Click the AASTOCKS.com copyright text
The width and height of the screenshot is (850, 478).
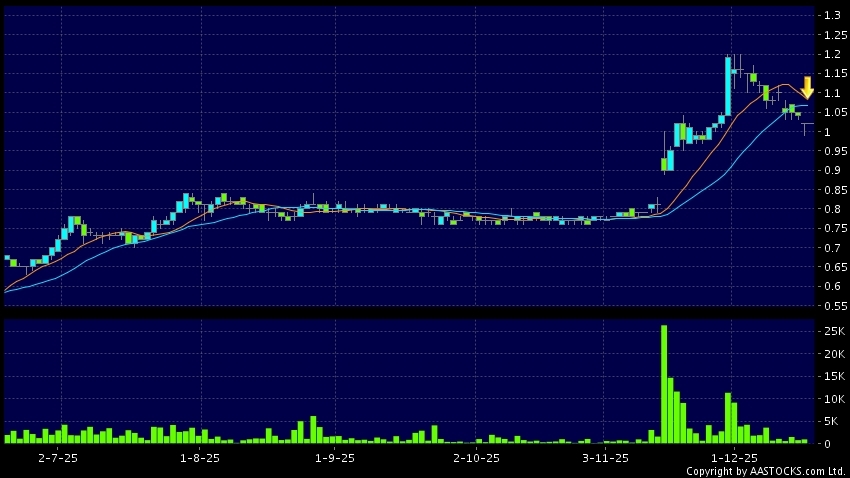point(765,471)
